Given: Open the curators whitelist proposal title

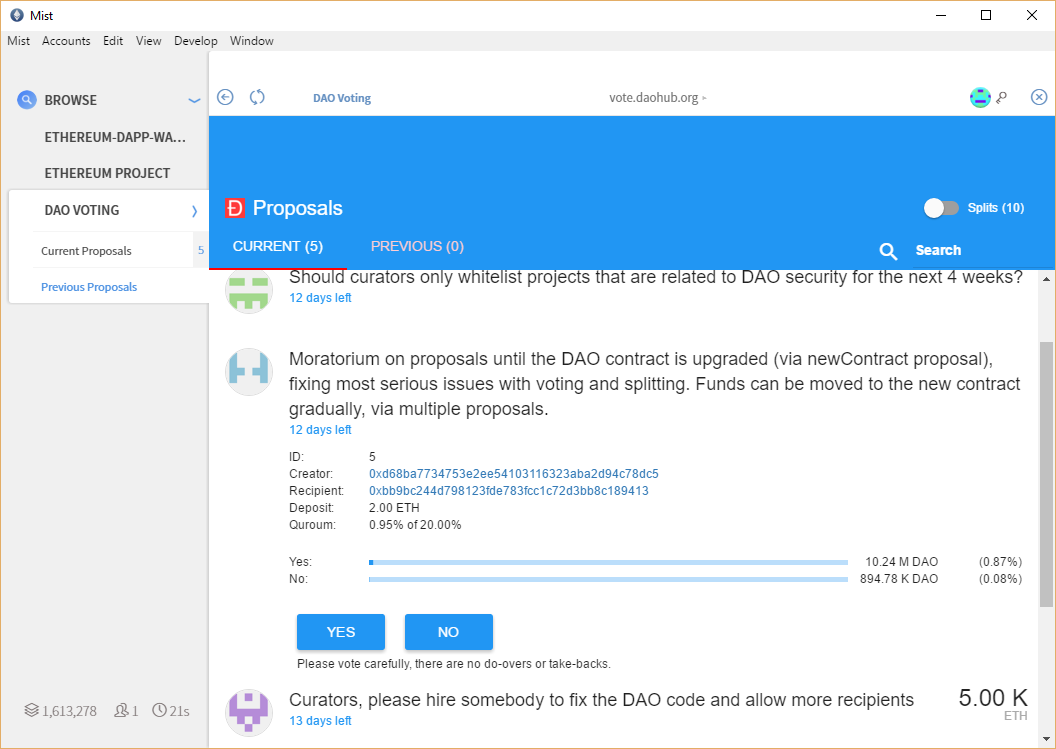Looking at the screenshot, I should 656,277.
